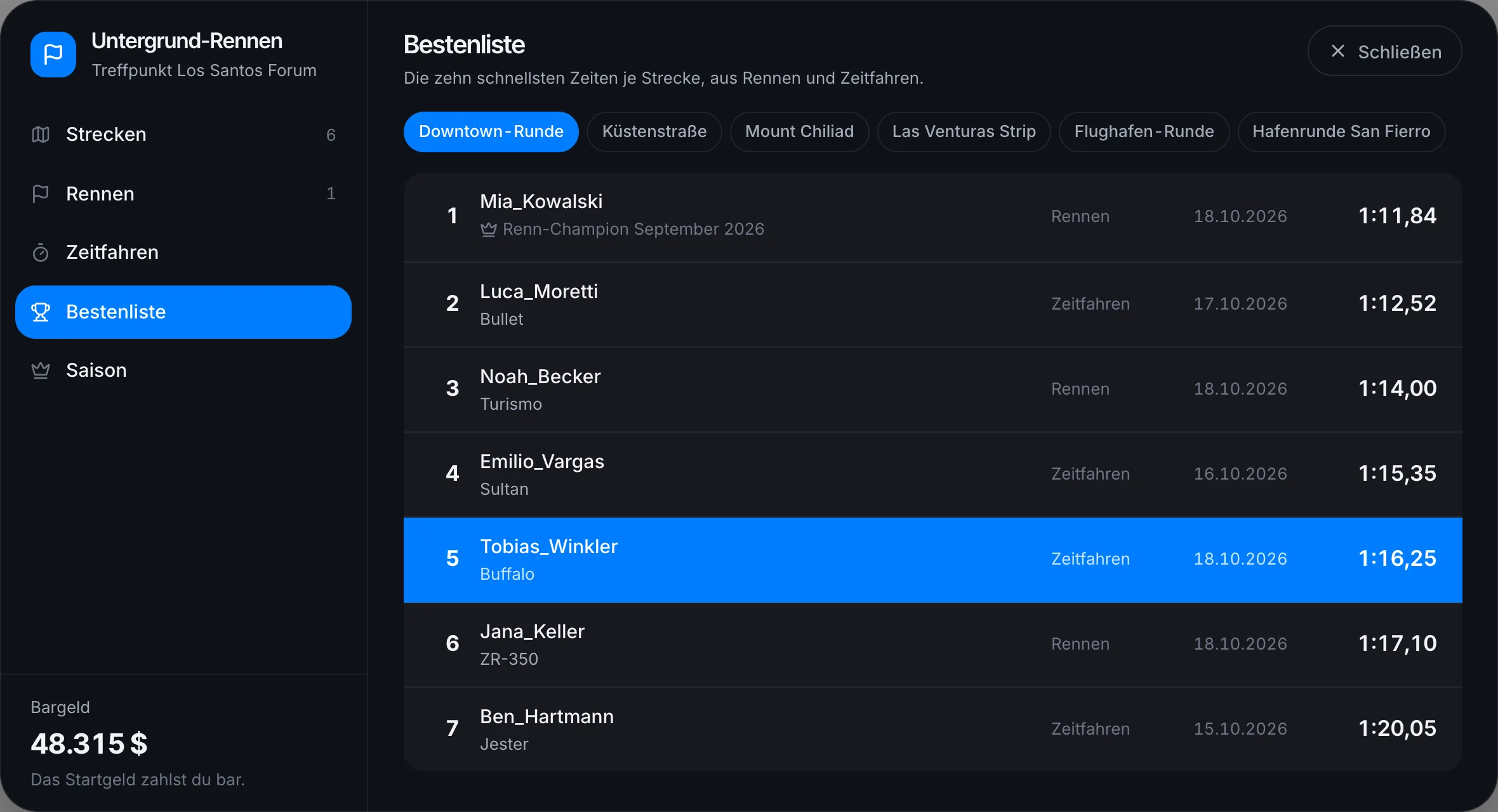Click the Strecken count badge 6
Image resolution: width=1498 pixels, height=812 pixels.
[331, 134]
